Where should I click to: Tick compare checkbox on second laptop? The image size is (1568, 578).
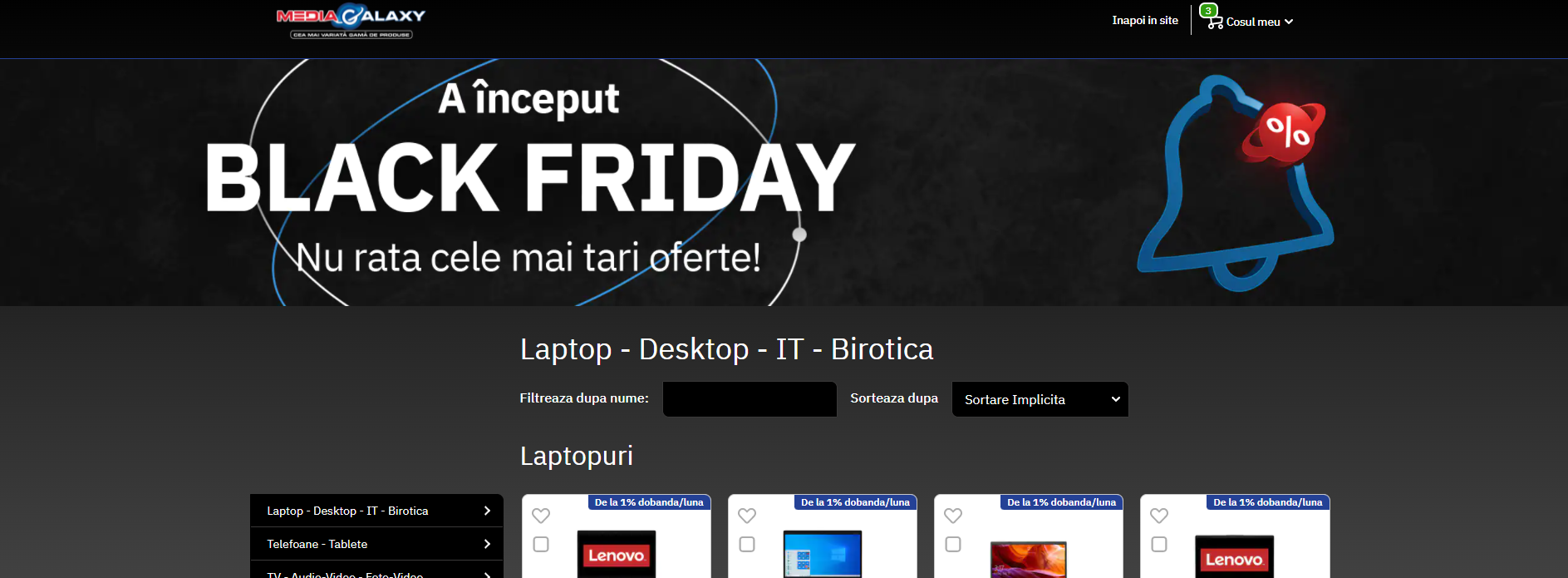point(747,544)
